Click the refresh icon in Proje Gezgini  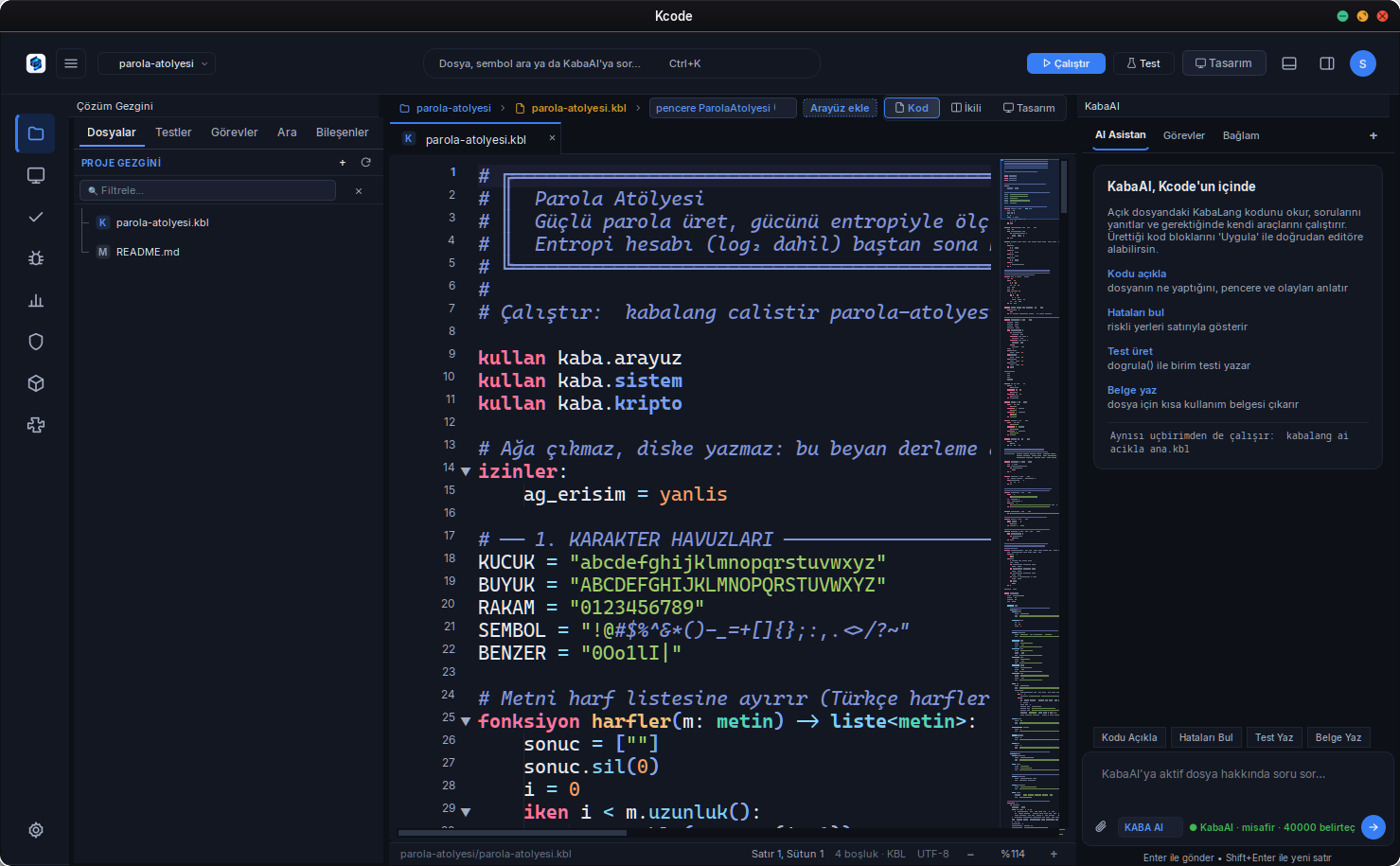(365, 163)
